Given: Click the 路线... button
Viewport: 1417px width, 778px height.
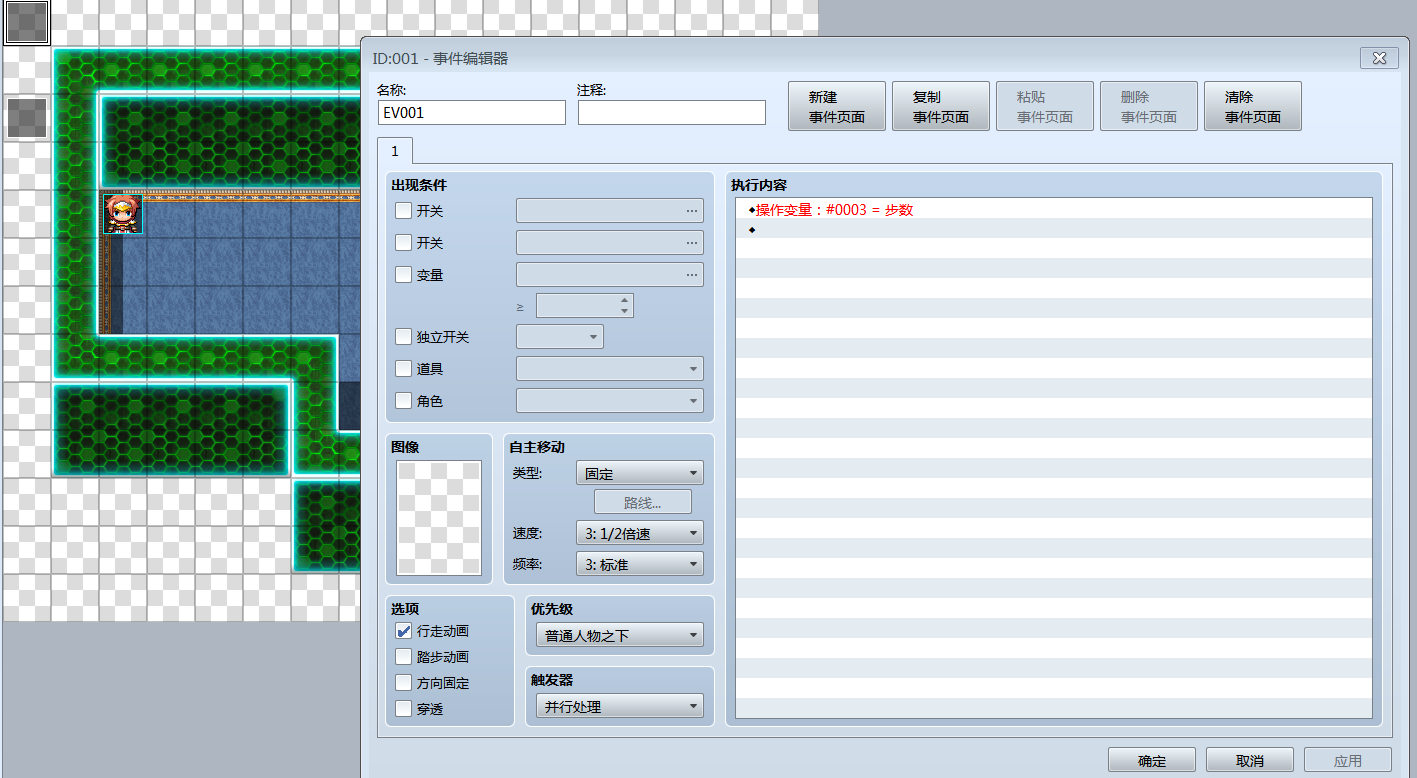Looking at the screenshot, I should click(643, 502).
